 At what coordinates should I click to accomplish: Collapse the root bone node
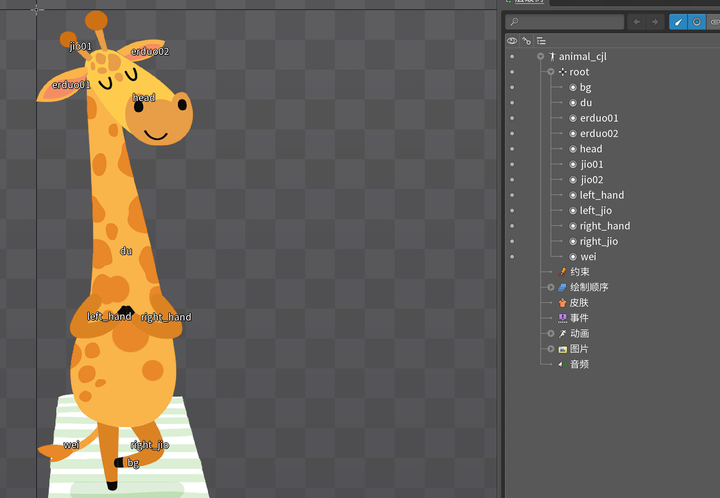pos(550,72)
